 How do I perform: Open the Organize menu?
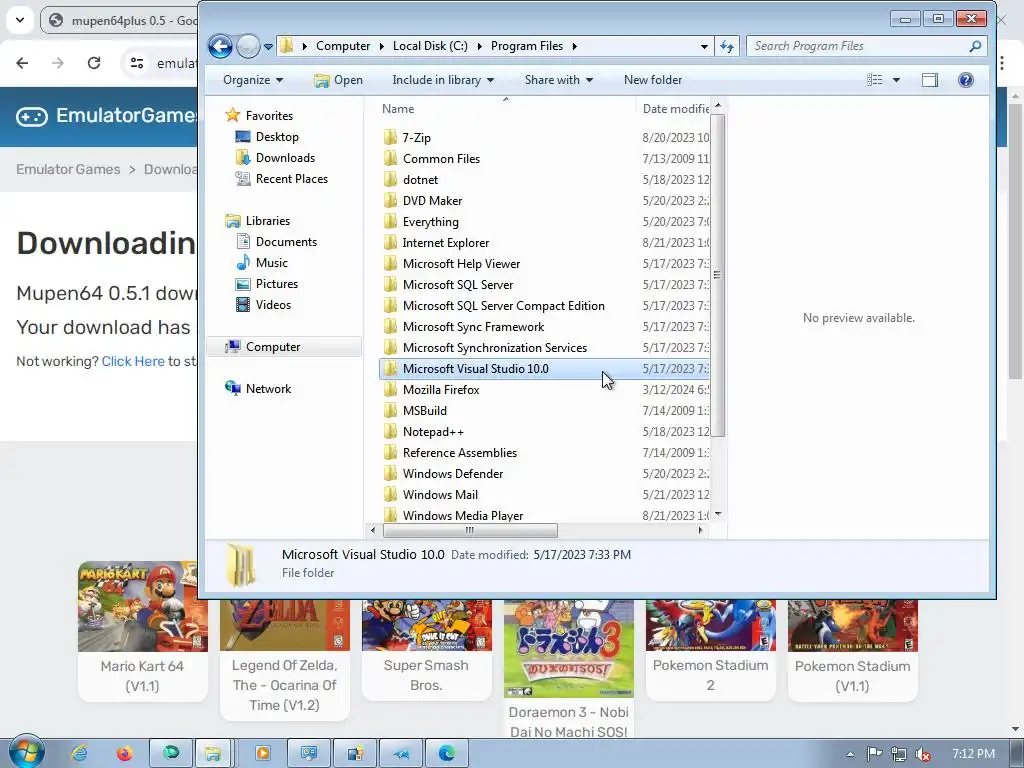[253, 80]
